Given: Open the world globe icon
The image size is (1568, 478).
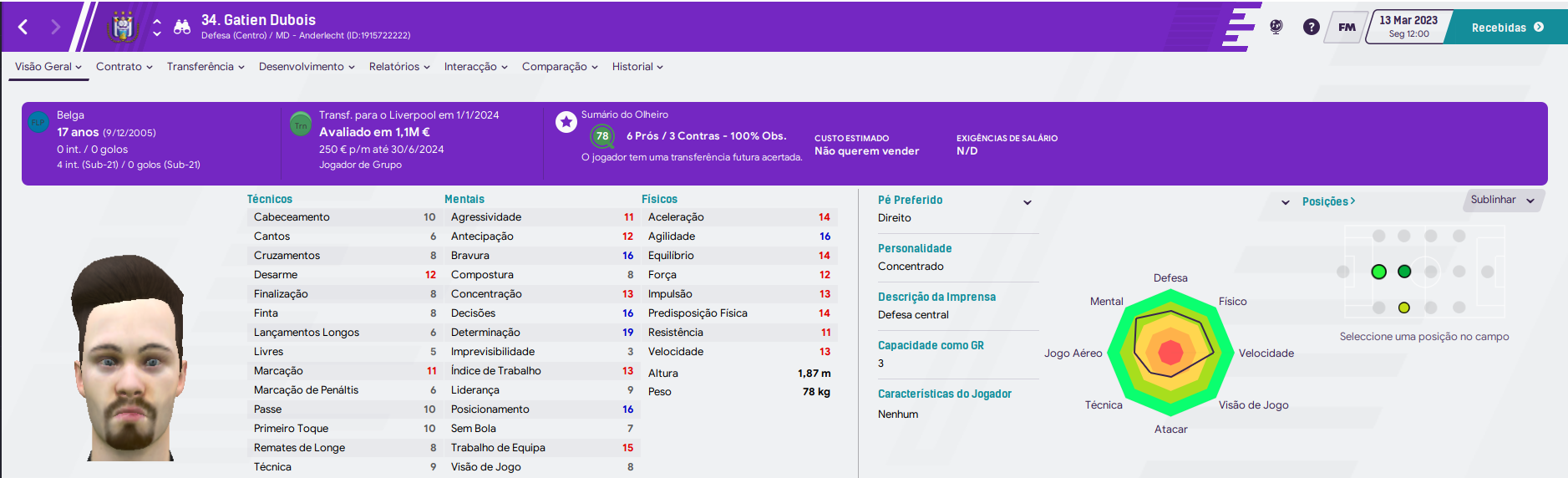Looking at the screenshot, I should coord(1276,27).
